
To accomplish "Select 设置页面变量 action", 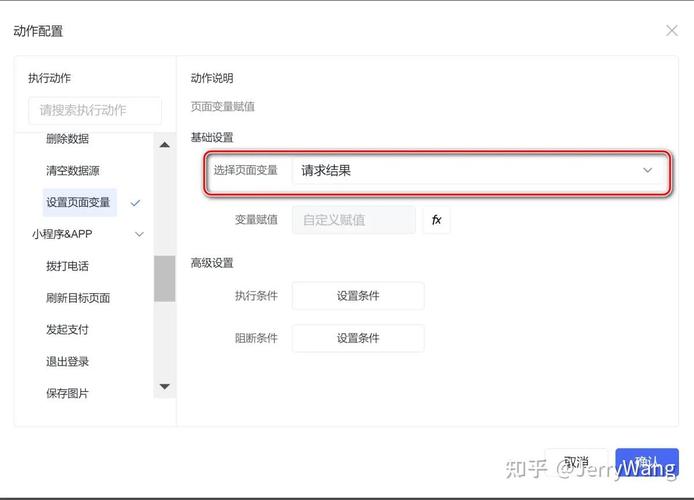I will coord(78,203).
